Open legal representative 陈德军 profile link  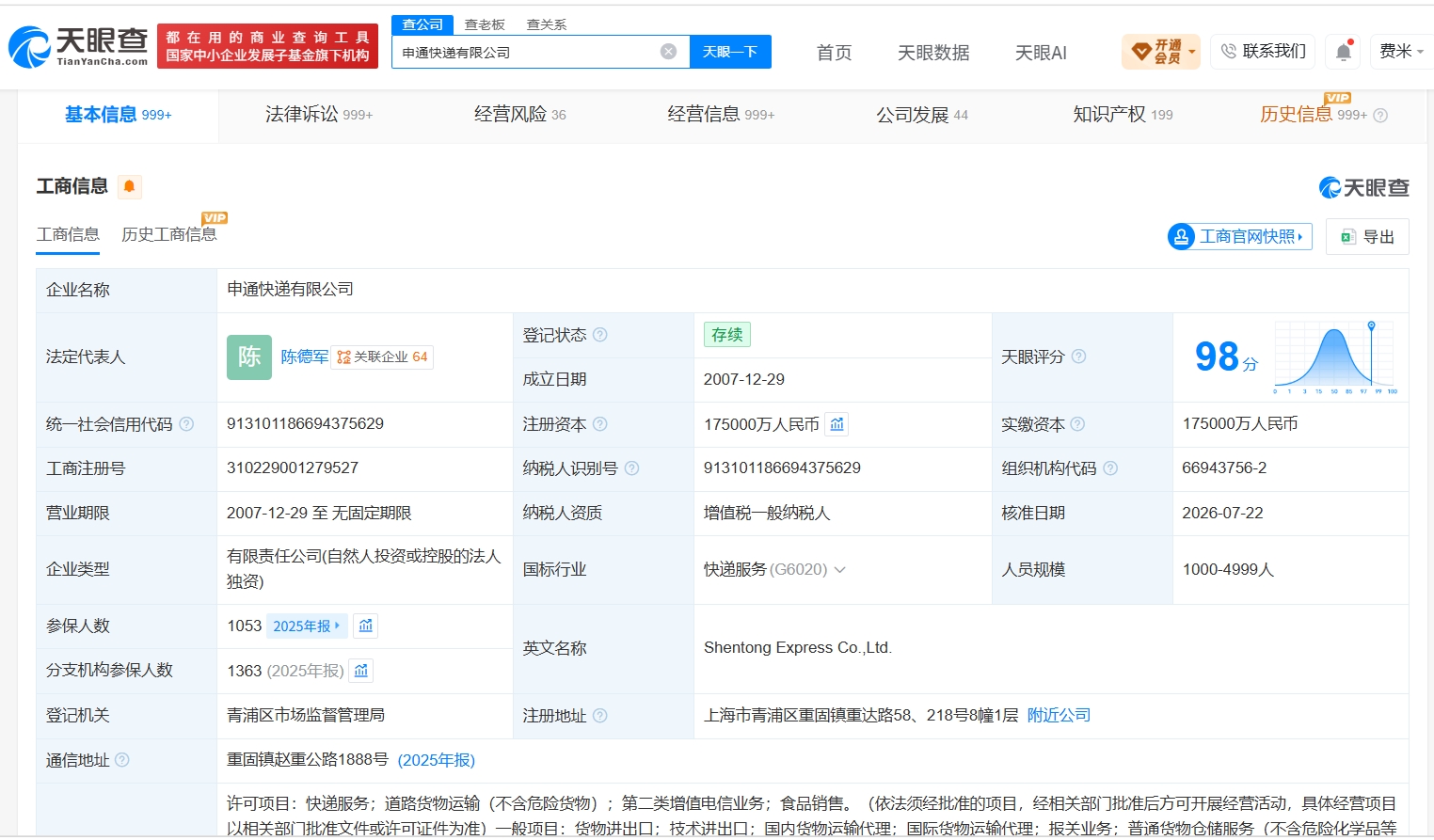click(305, 357)
